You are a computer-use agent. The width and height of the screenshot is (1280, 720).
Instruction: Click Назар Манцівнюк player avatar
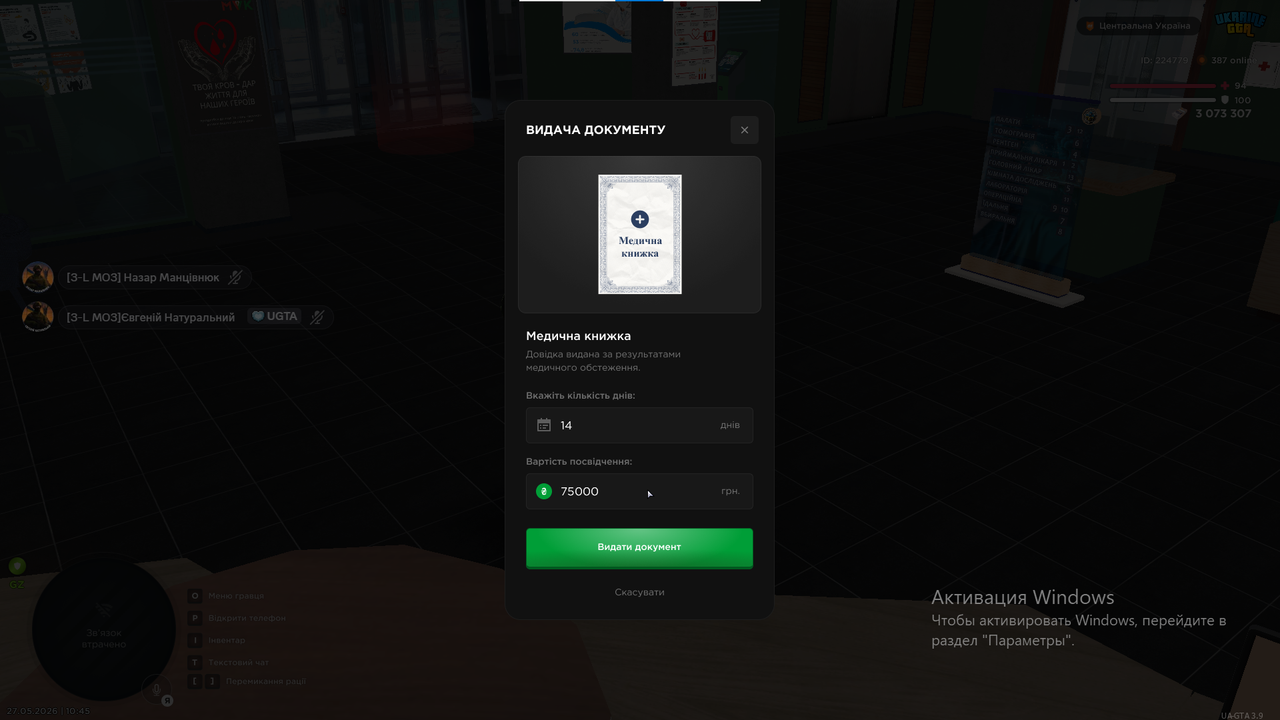click(38, 277)
